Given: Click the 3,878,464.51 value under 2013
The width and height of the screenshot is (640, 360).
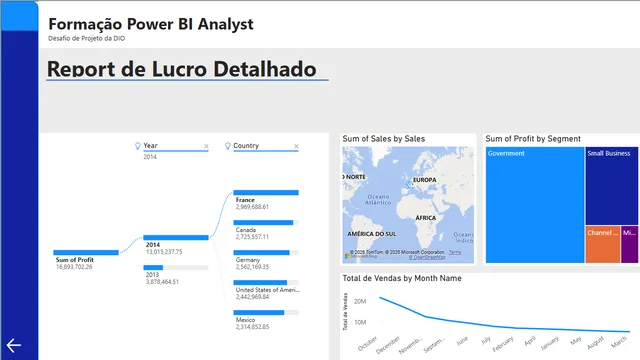Looking at the screenshot, I should point(162,282).
